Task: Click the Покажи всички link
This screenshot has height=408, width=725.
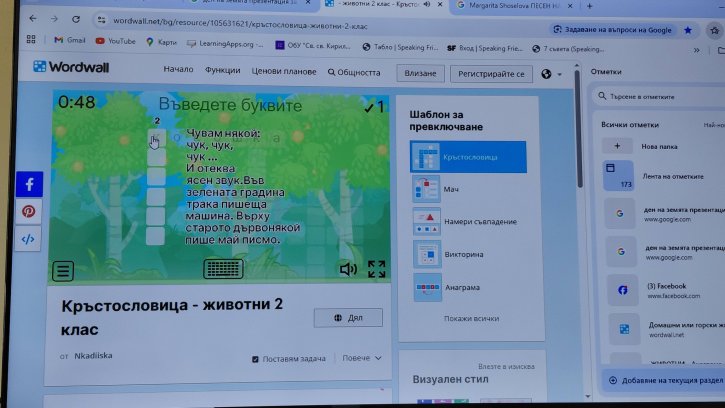Action: pos(471,318)
